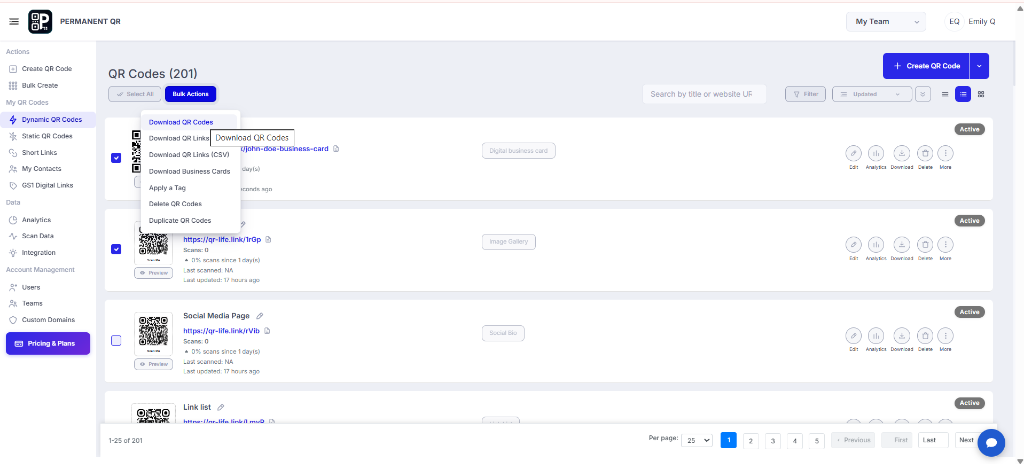Select the detailed list view icon

tap(963, 94)
